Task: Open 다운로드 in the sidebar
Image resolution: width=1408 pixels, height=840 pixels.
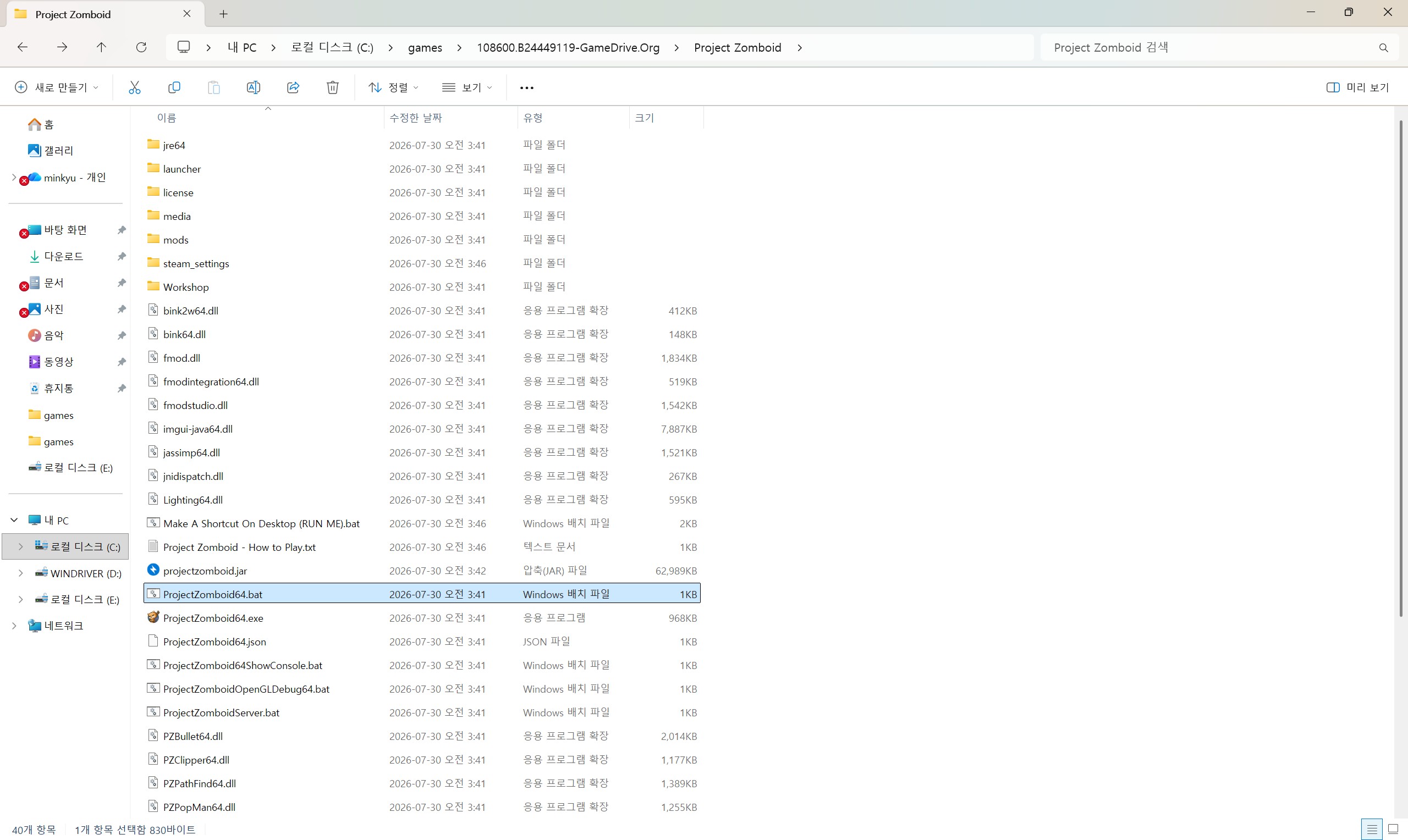Action: pos(63,256)
